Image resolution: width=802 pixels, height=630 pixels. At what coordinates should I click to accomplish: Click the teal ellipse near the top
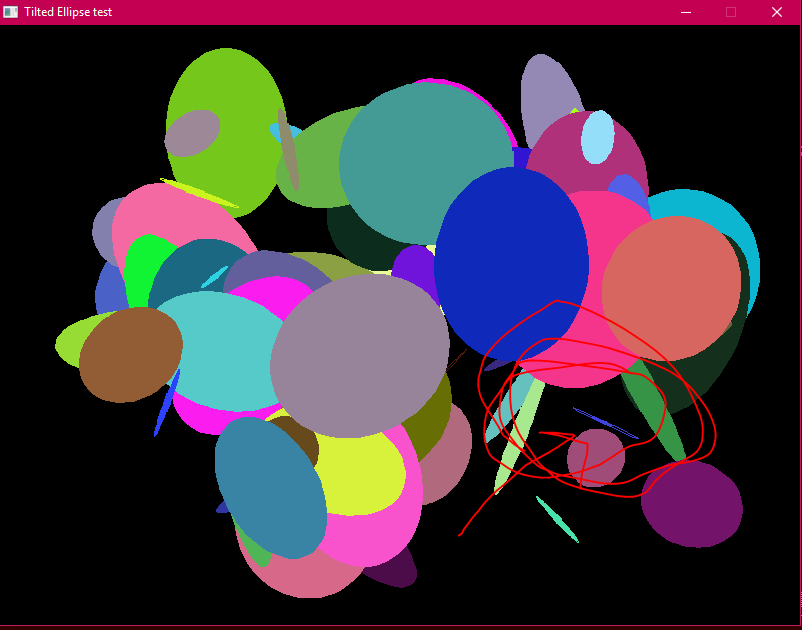(426, 164)
